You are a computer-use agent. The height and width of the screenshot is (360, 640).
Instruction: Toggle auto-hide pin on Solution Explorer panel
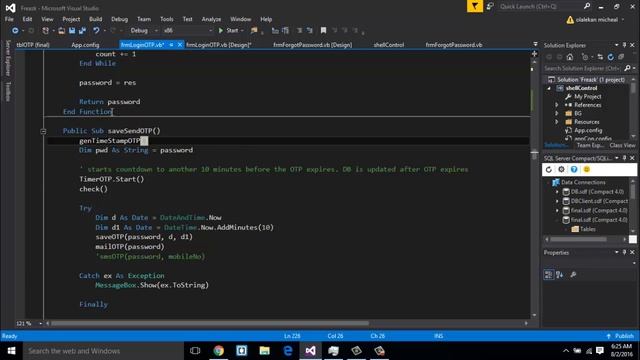624,45
